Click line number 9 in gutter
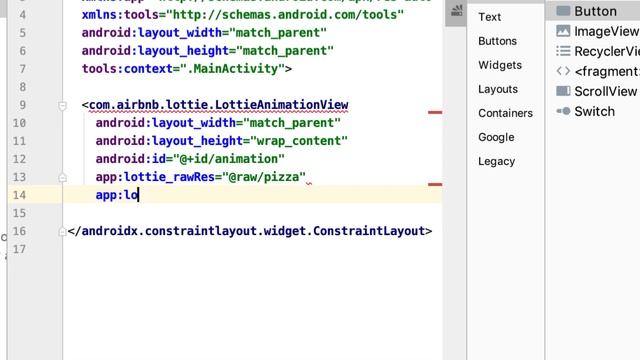Viewport: 640px width, 360px height. (22, 105)
